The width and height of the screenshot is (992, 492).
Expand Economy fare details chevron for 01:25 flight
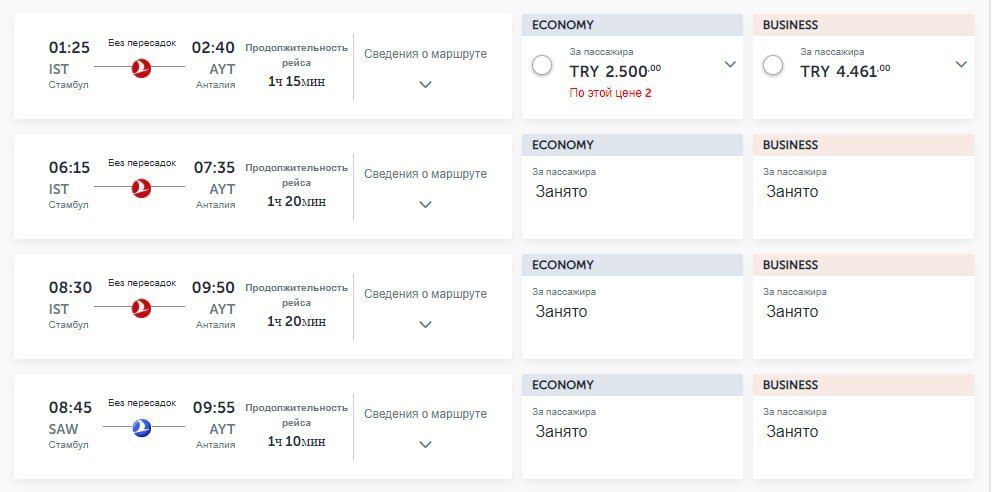pos(730,65)
